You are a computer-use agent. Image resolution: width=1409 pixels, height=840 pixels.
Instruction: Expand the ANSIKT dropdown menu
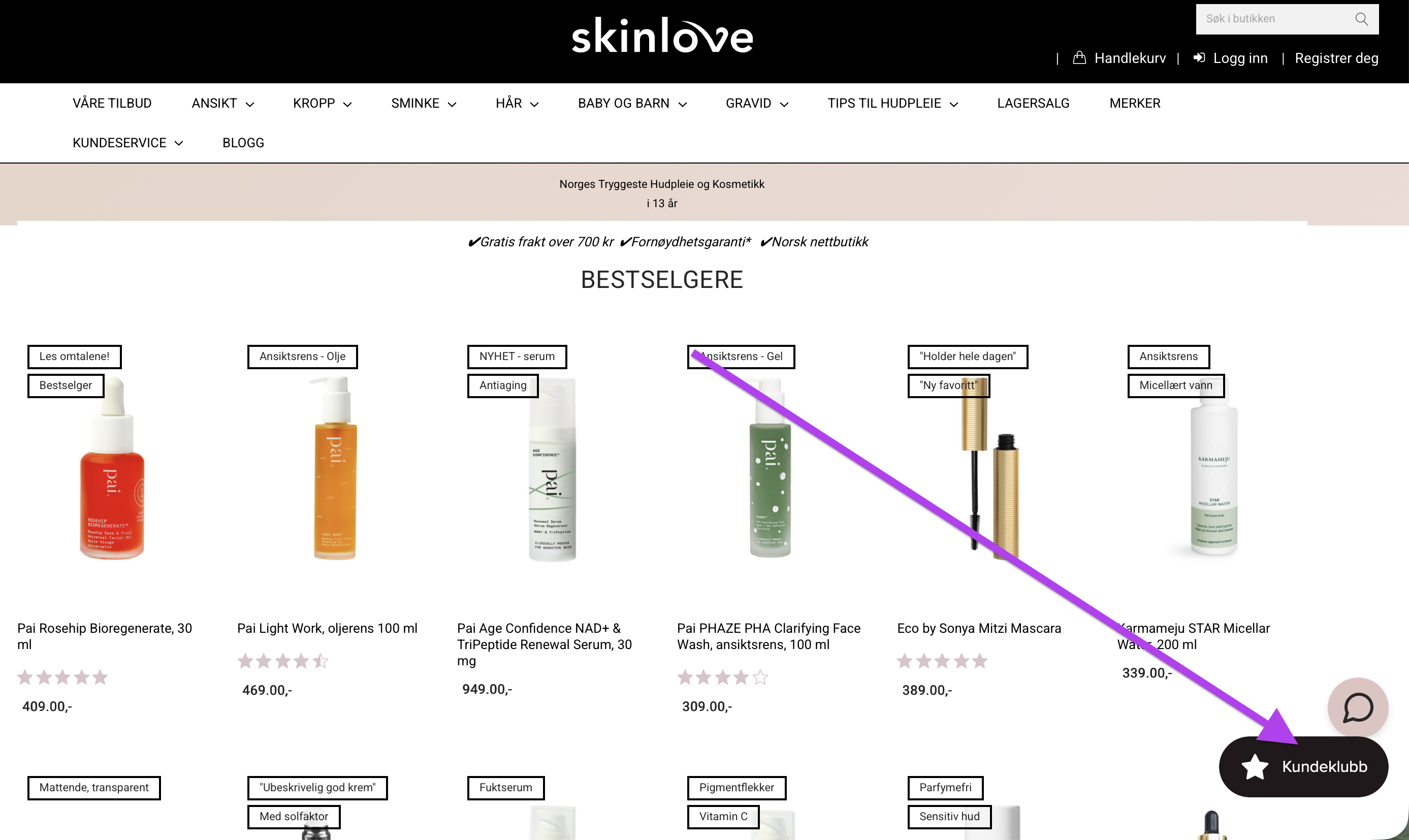click(x=222, y=103)
